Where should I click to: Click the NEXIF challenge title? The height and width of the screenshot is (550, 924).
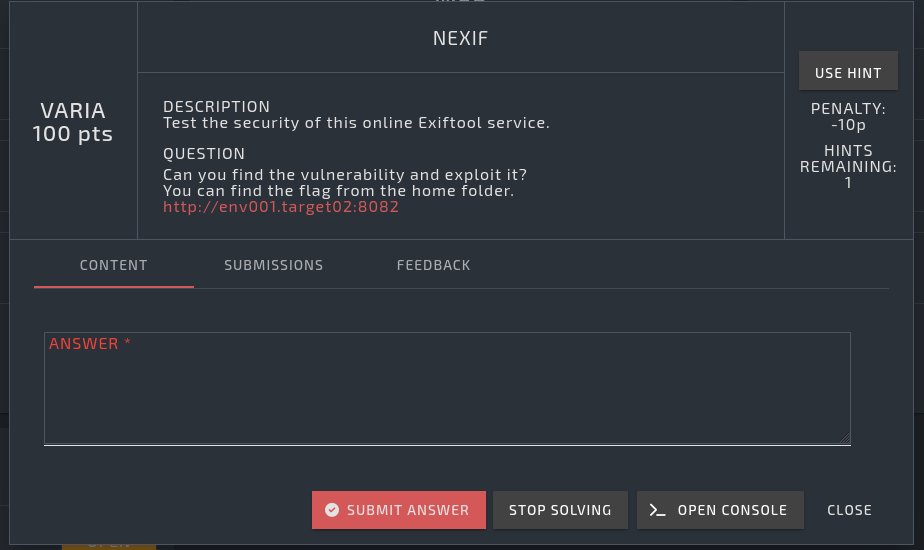click(460, 40)
